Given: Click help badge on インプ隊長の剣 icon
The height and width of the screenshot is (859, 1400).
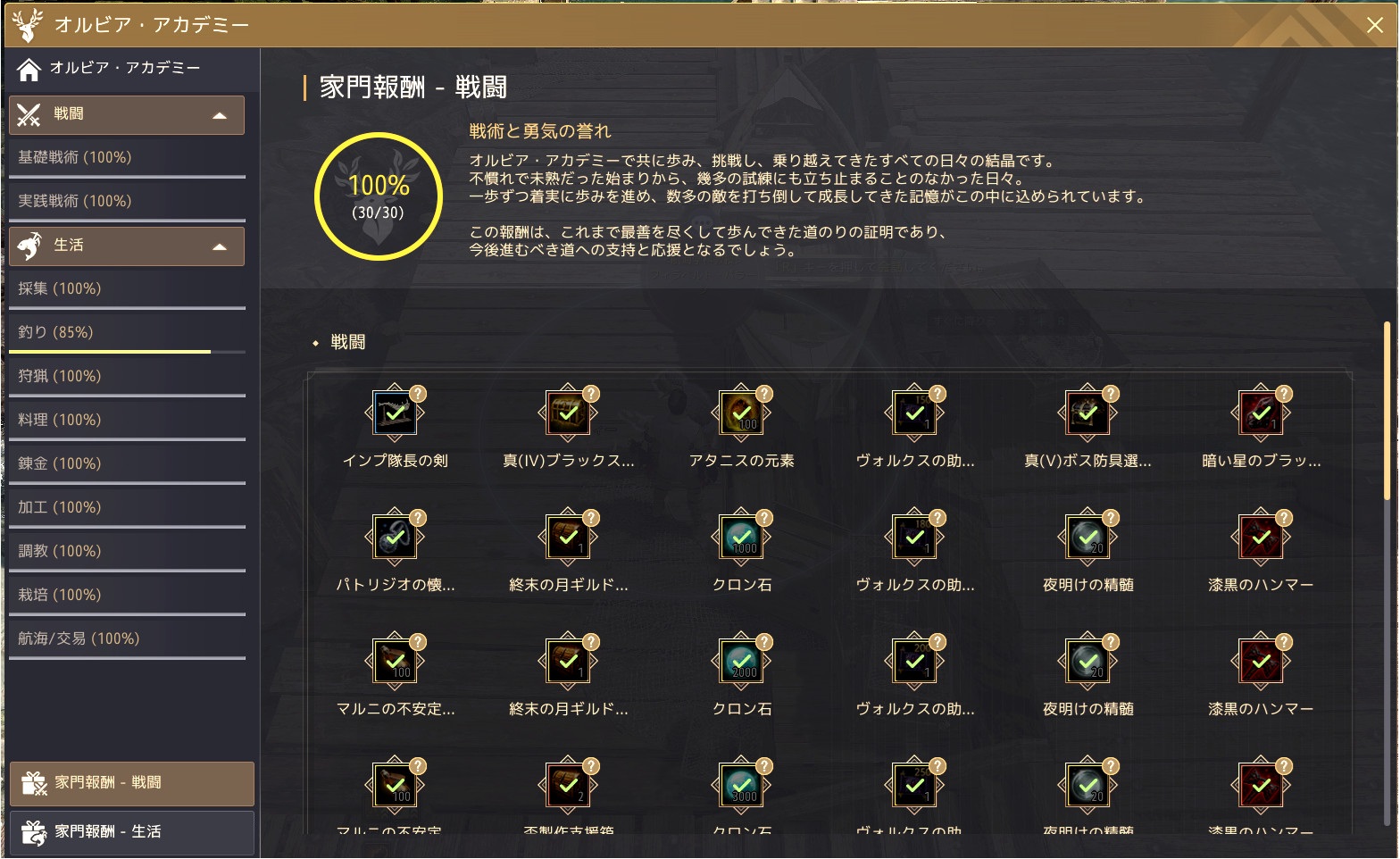Looking at the screenshot, I should click(418, 394).
